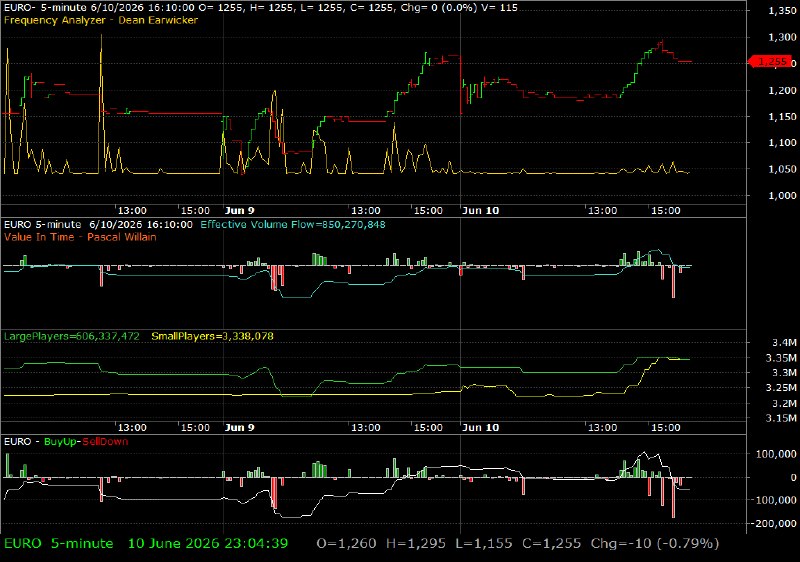The image size is (800, 562).
Task: Click the 'H=1,295' status bar value
Action: coord(415,544)
